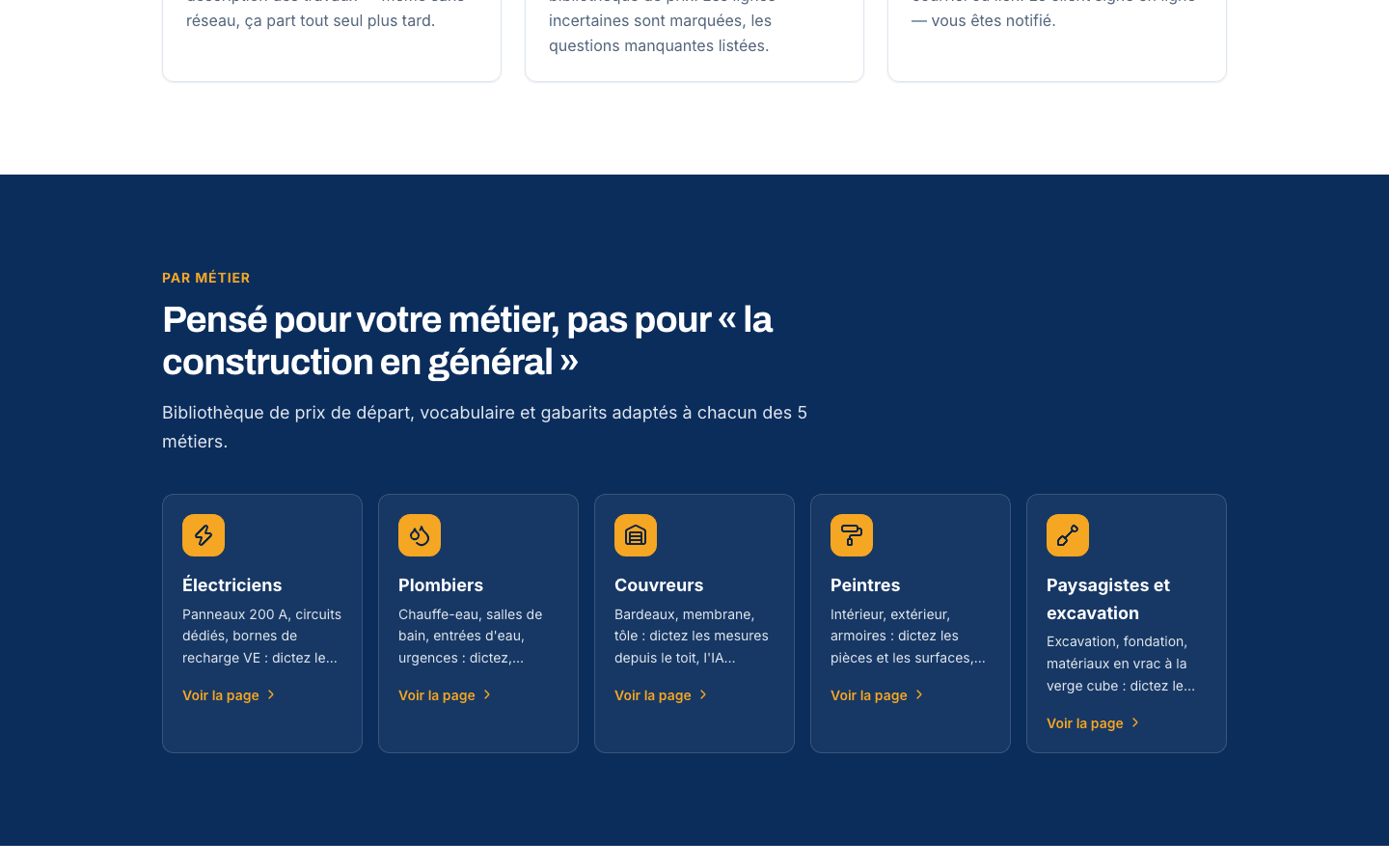Open 'Voir la page' link for Couvreurs
The width and height of the screenshot is (1389, 868).
point(662,695)
